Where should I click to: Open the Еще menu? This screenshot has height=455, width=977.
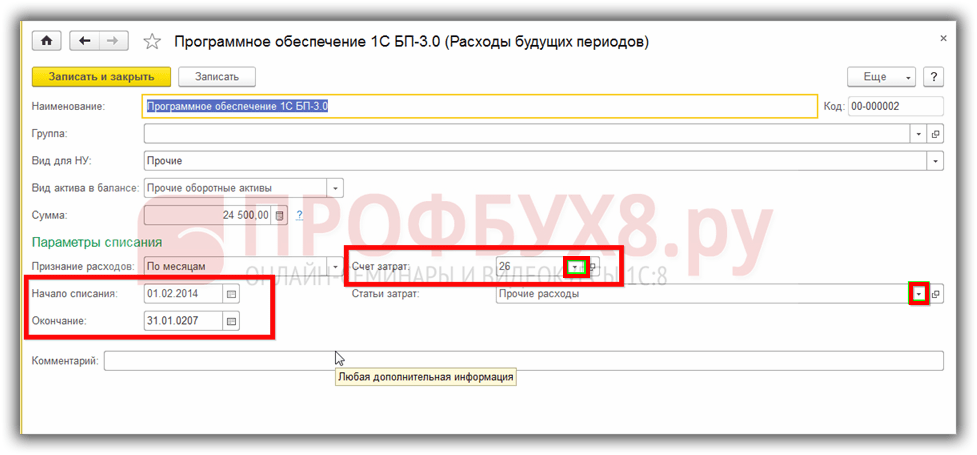point(881,77)
